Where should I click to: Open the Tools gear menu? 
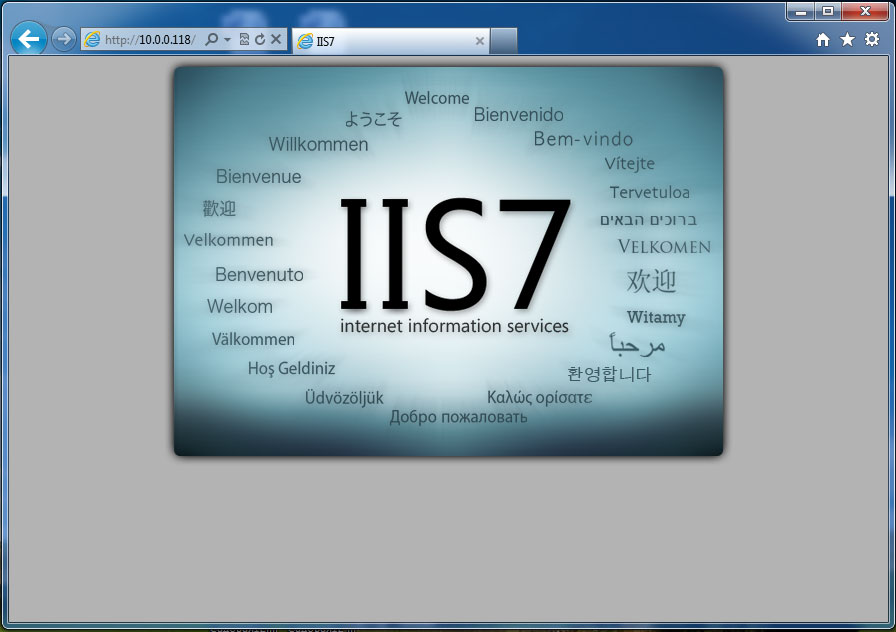(872, 39)
